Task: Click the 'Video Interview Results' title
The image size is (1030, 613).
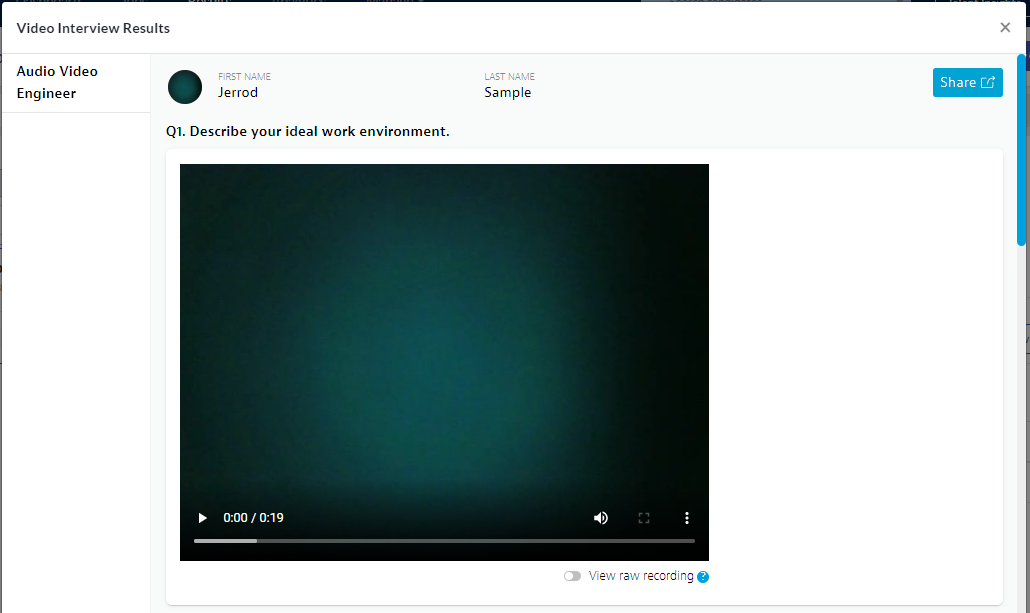Action: coord(93,28)
